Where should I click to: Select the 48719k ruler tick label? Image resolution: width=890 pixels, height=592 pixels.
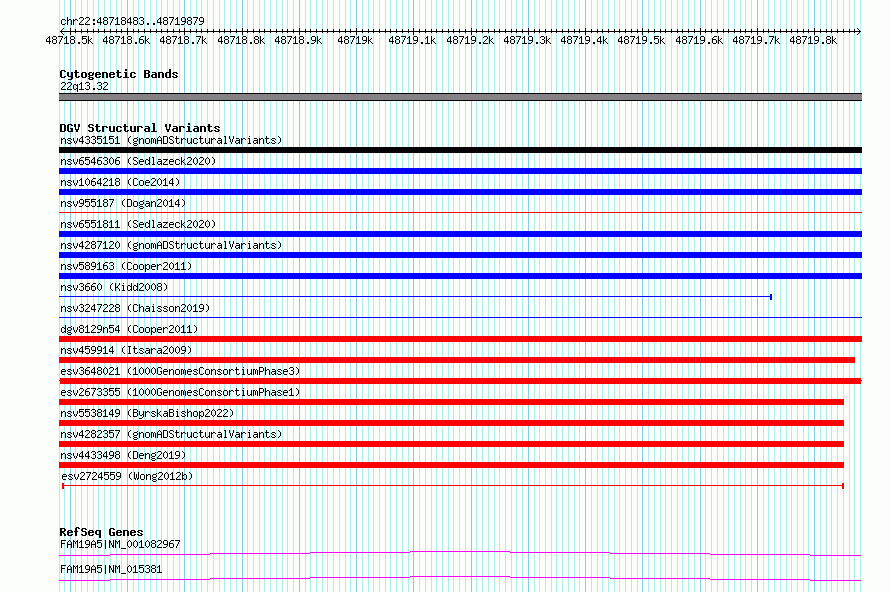click(x=355, y=40)
